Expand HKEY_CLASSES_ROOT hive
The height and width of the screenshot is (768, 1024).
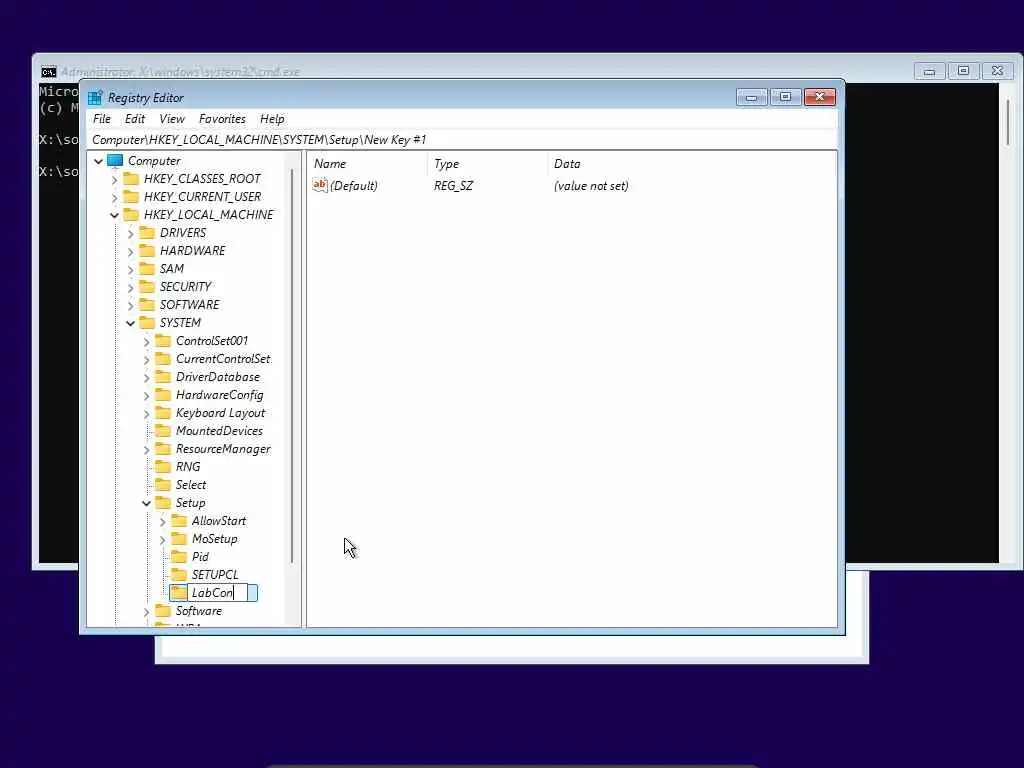point(115,179)
